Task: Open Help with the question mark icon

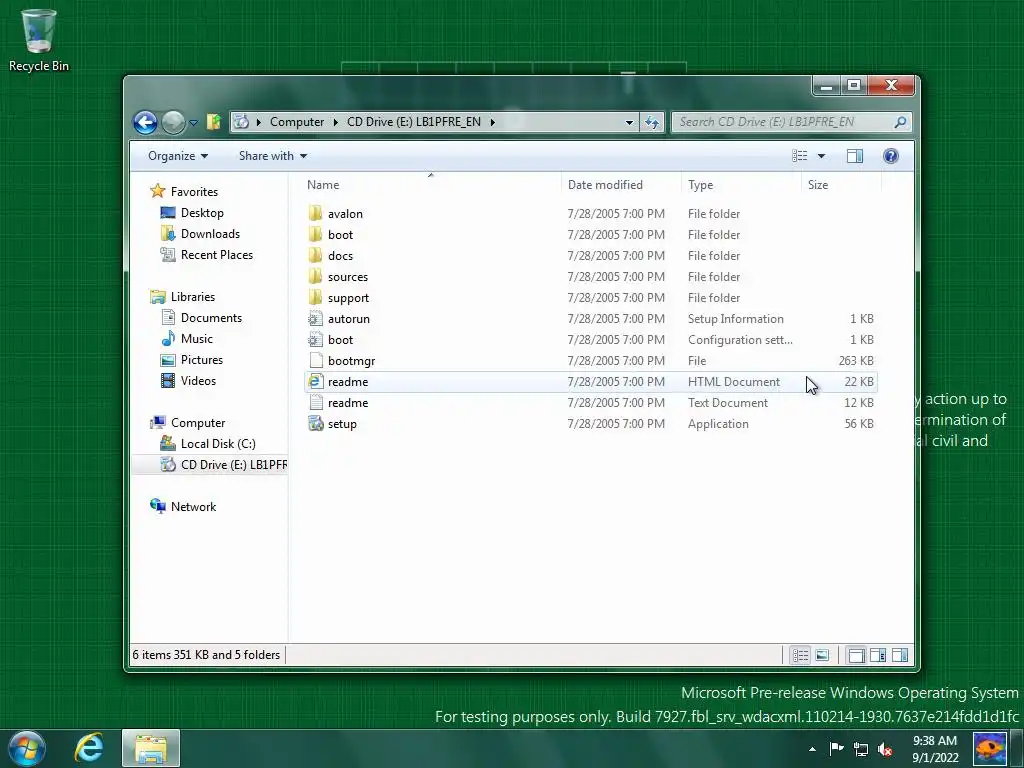Action: point(891,156)
